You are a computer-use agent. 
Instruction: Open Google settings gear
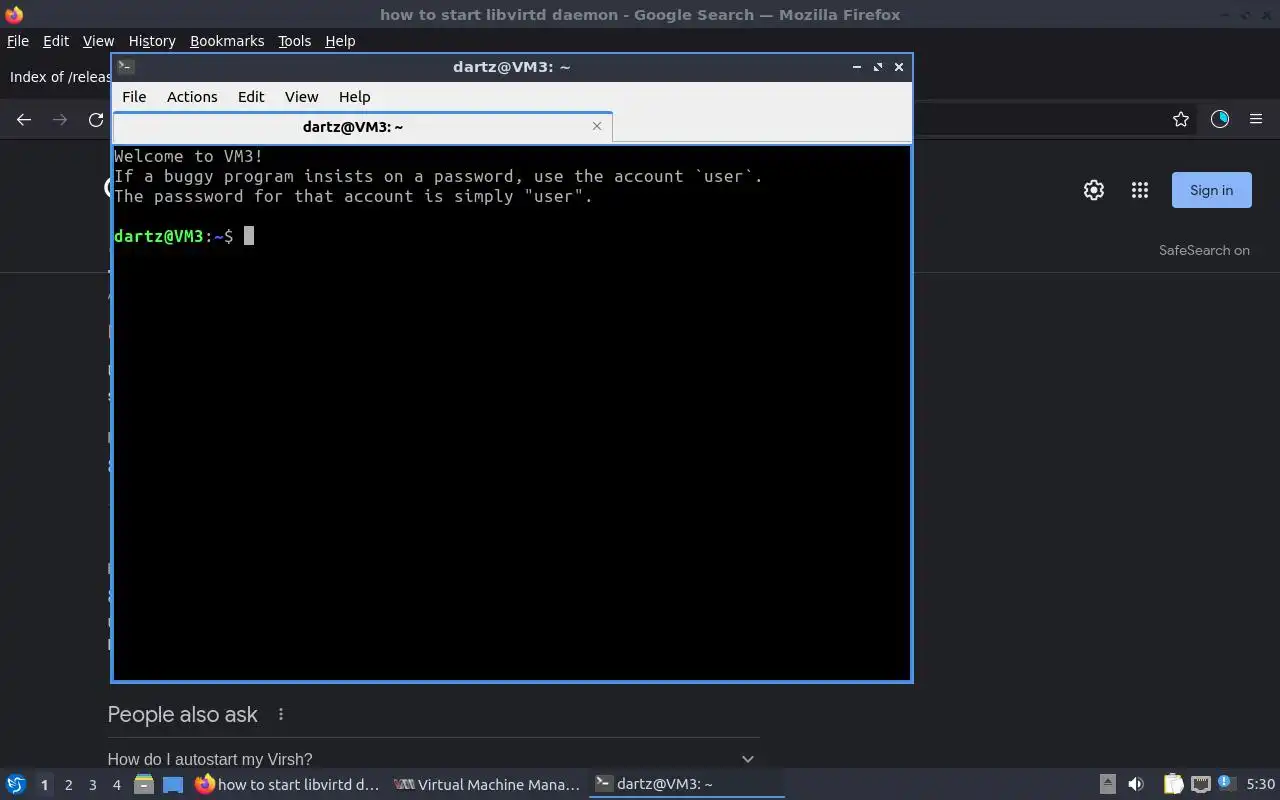(x=1094, y=190)
